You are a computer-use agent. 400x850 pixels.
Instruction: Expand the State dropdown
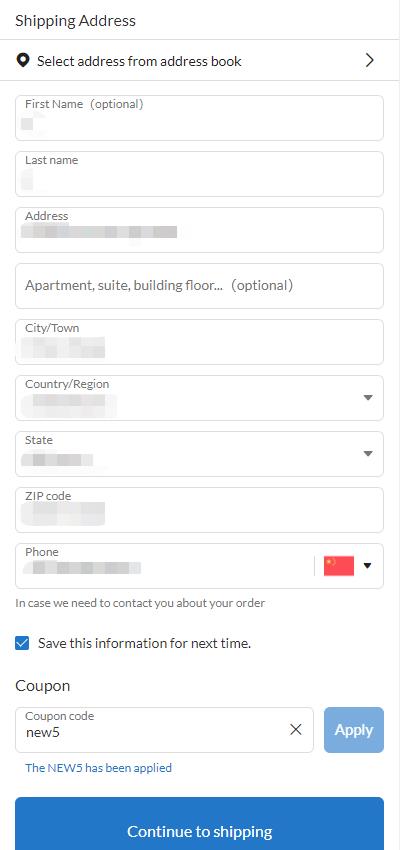pyautogui.click(x=368, y=453)
